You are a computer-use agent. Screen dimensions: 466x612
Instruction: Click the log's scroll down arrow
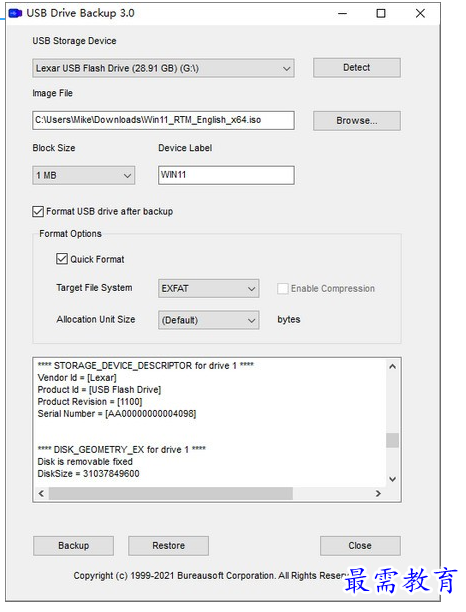point(393,479)
